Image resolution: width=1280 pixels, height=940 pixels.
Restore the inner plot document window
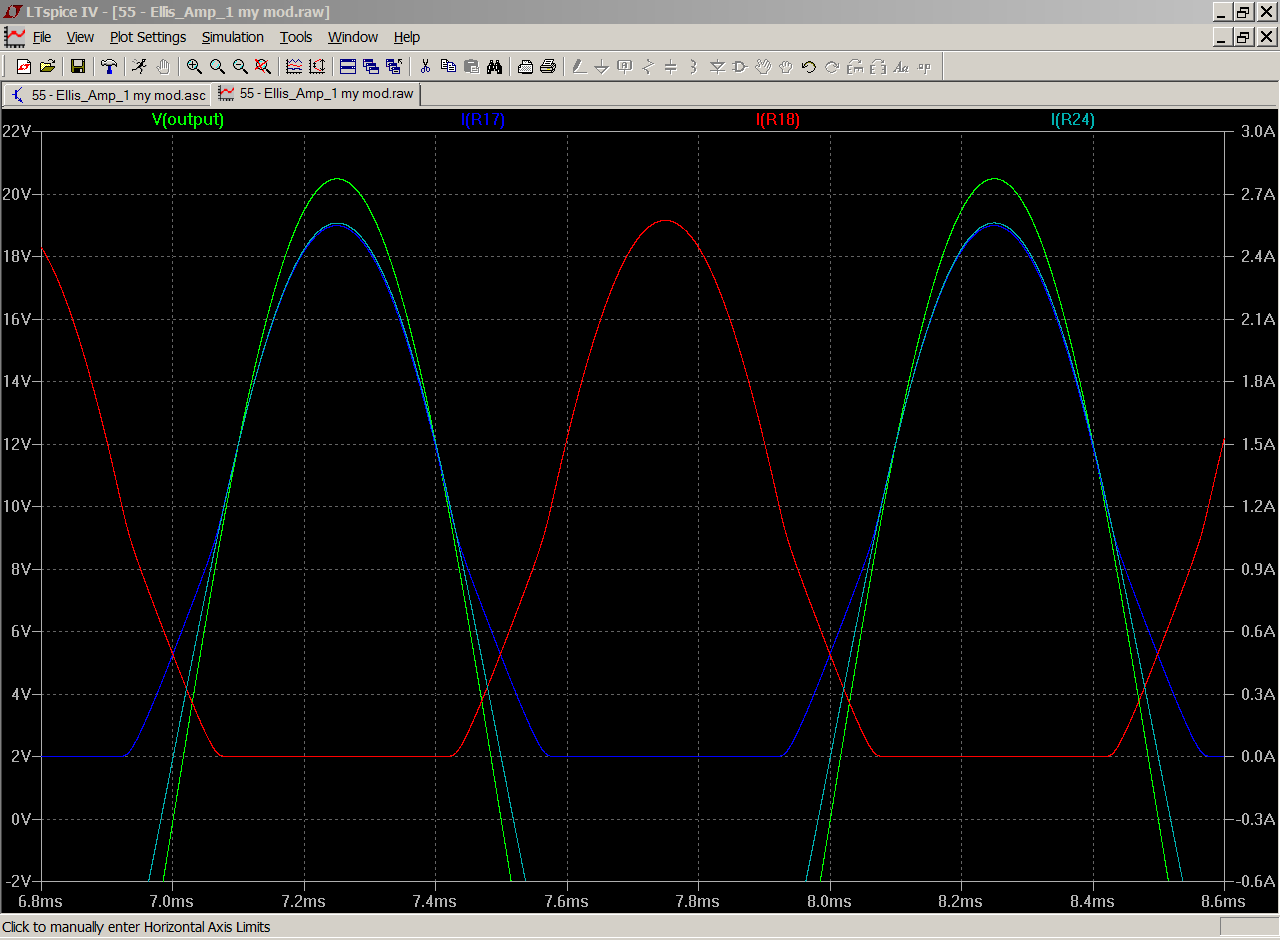coord(1243,37)
